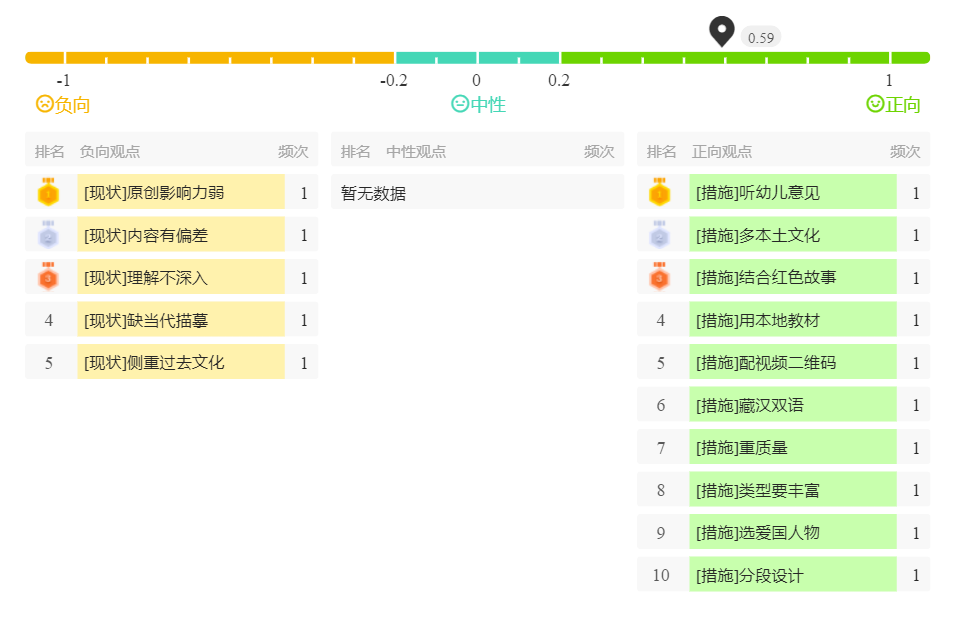Click rank number 5 beside 侧重过去文化
This screenshot has height=625, width=956.
49,363
